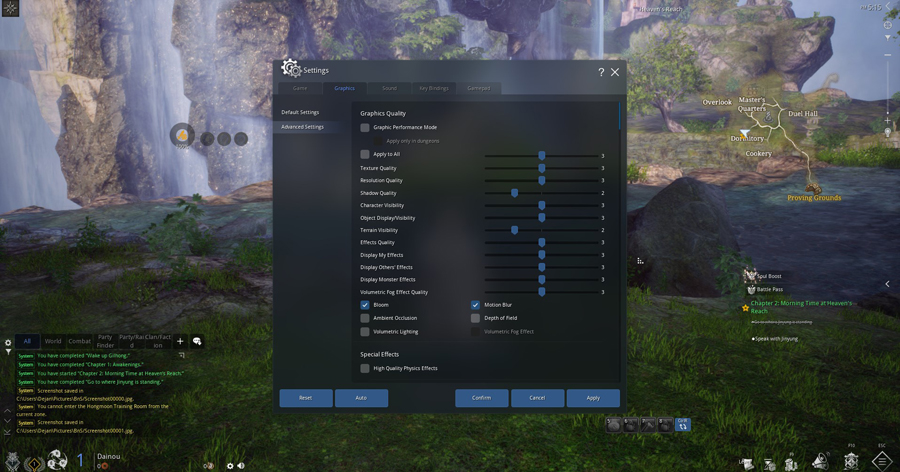Open the Gamepad tab
This screenshot has width=900, height=472.
479,88
